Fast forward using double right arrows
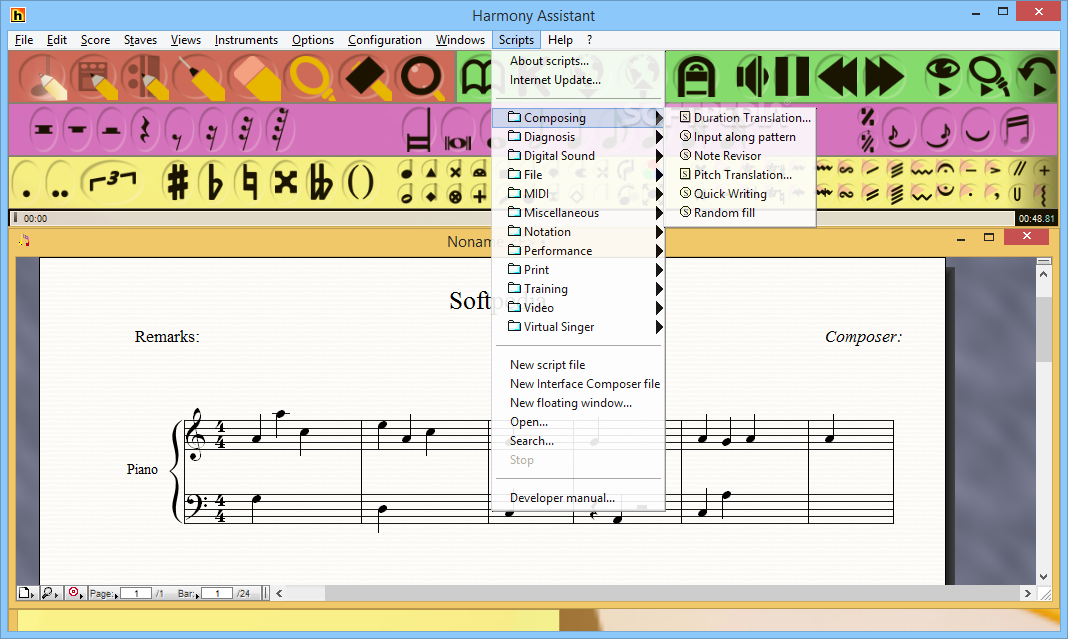1068x639 pixels. click(884, 76)
